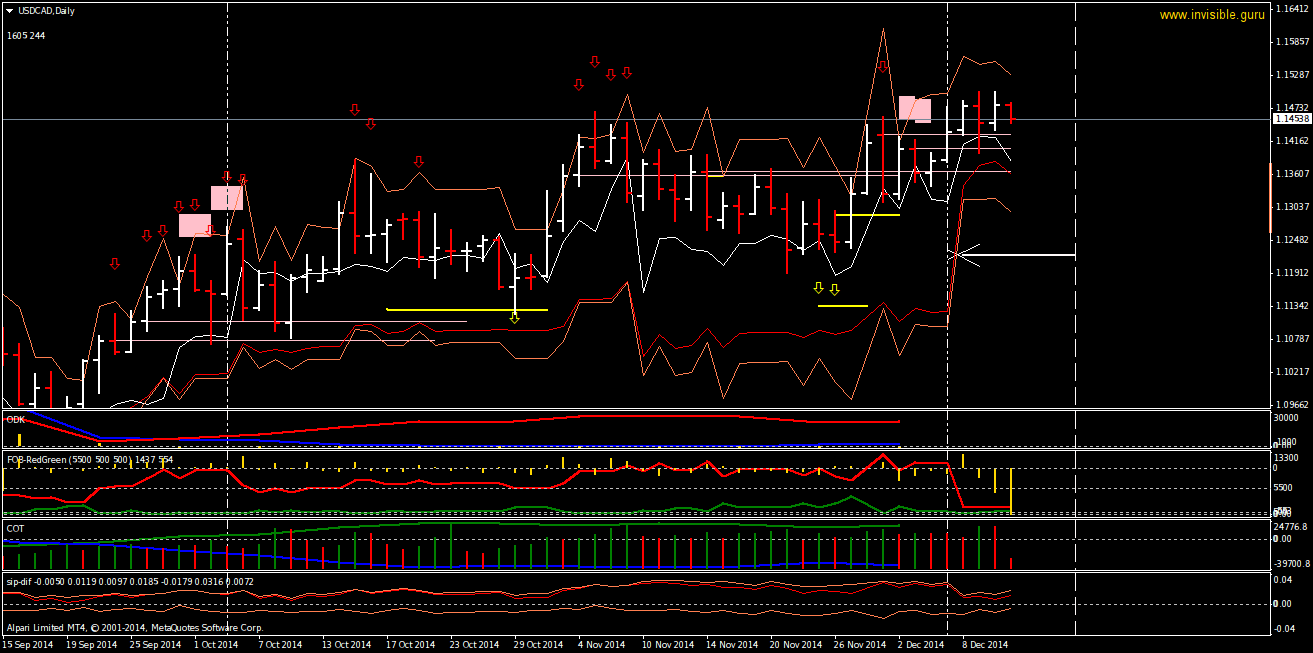Click the -39700.8 value on the COT scale
Viewport: 1313px width, 653px height.
1294,563
